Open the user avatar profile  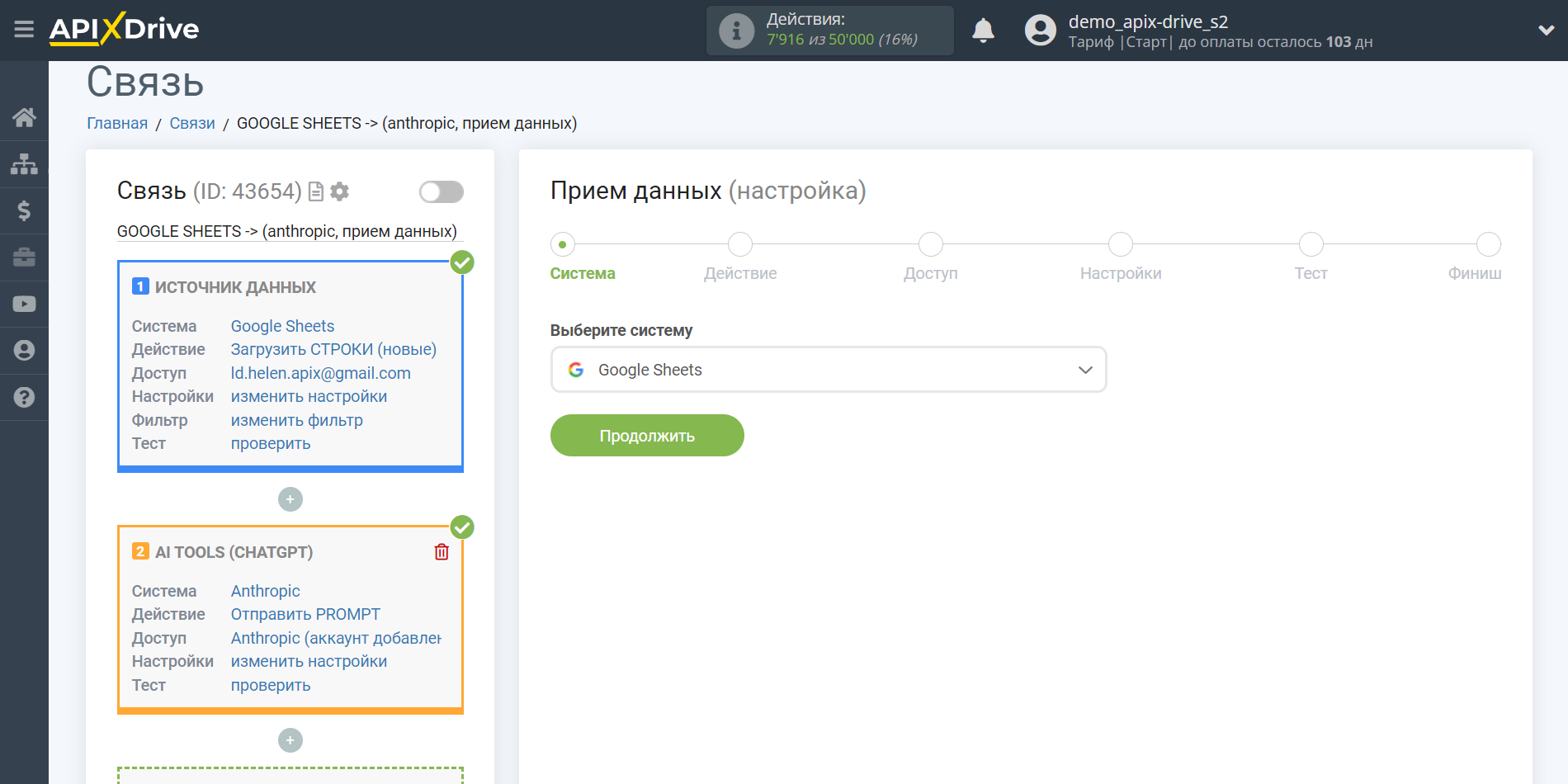tap(1040, 31)
